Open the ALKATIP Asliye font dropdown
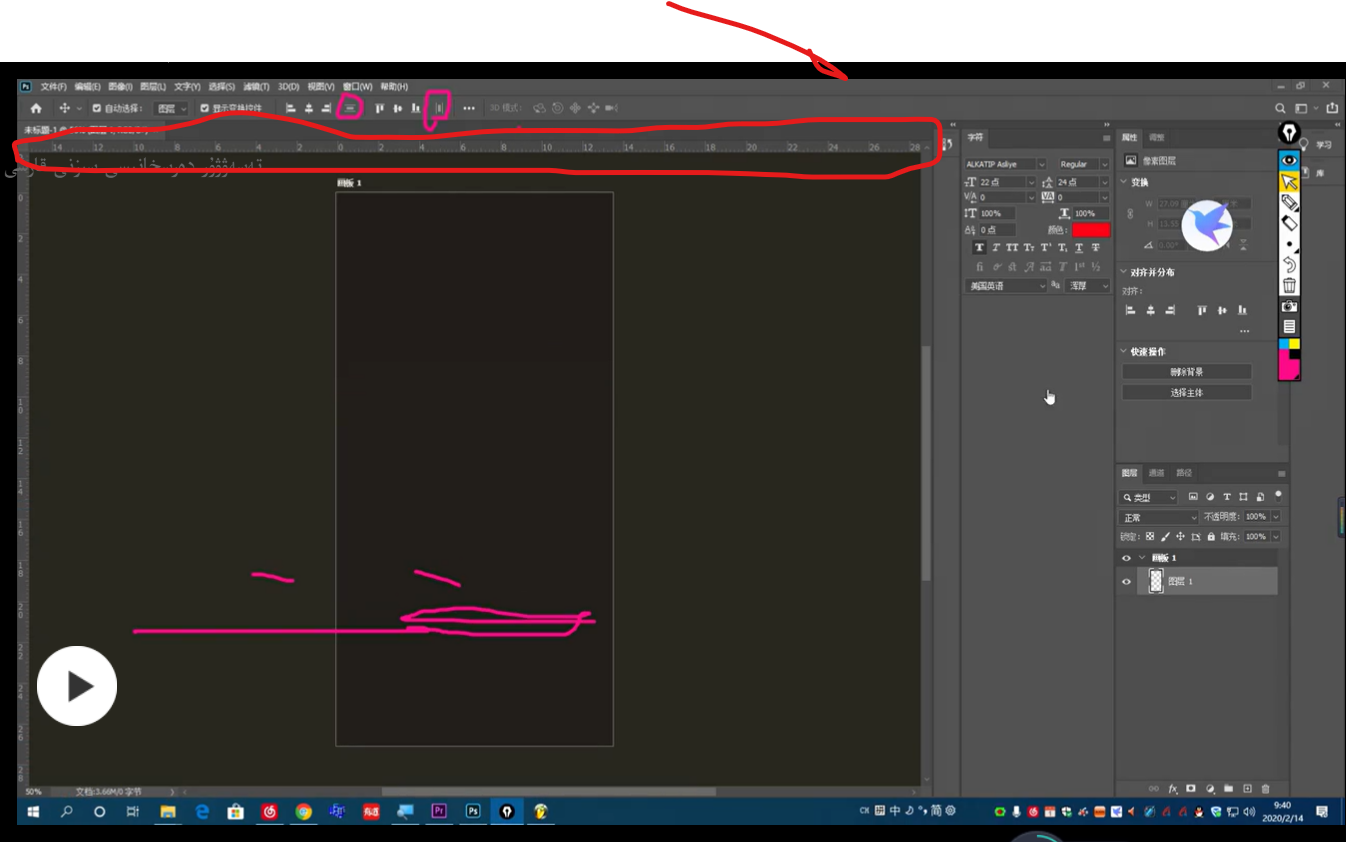This screenshot has height=842, width=1346. click(x=1041, y=164)
